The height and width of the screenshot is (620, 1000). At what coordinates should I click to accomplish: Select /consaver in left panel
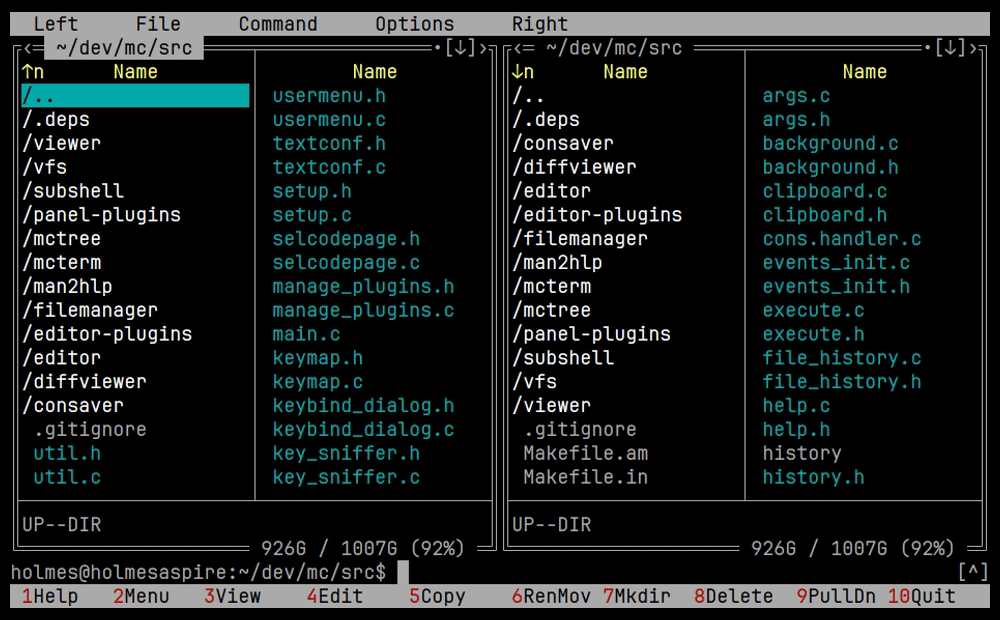click(73, 406)
